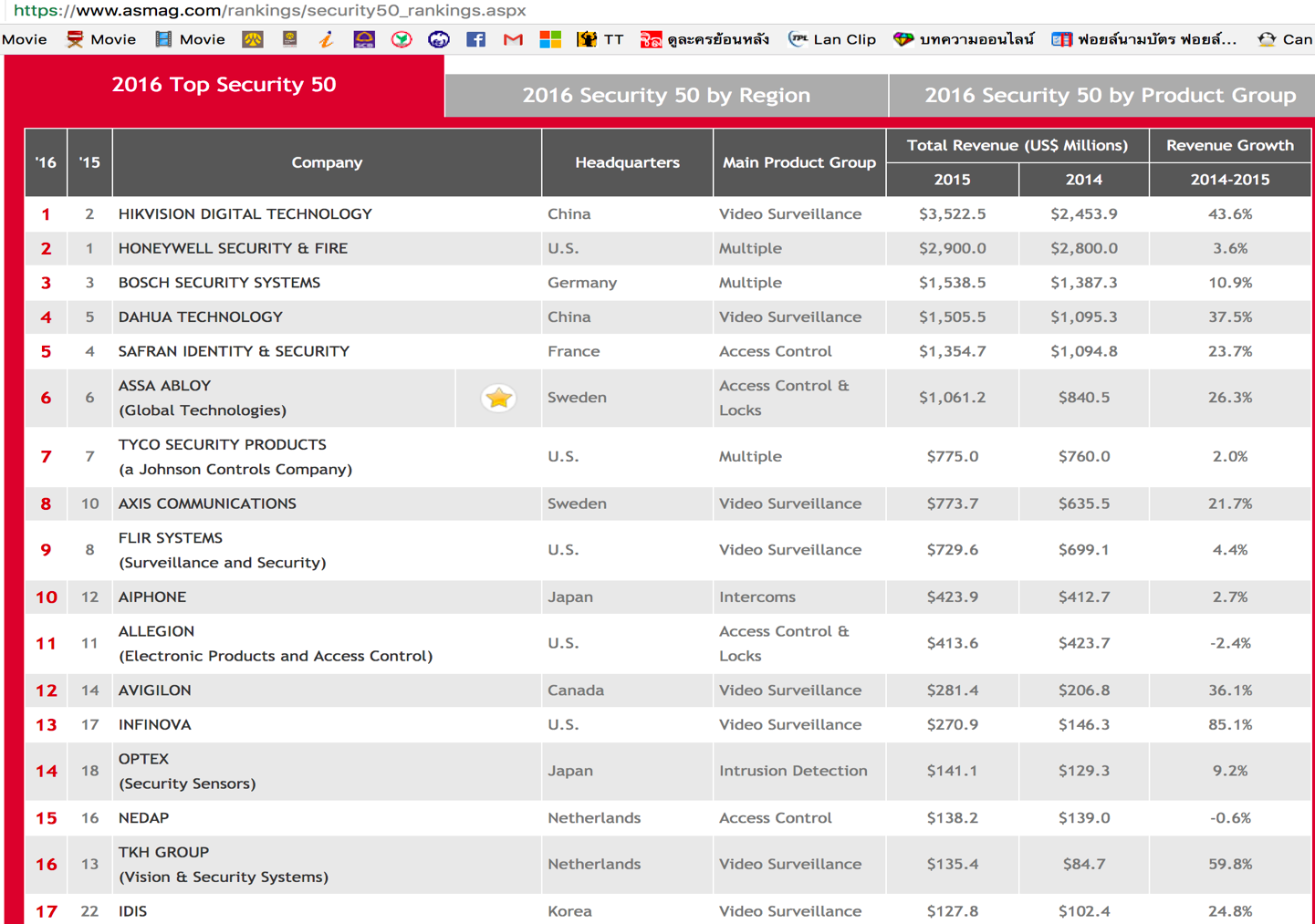This screenshot has height=924, width=1315.
Task: Click ALLEGION company name
Action: pyautogui.click(x=156, y=631)
